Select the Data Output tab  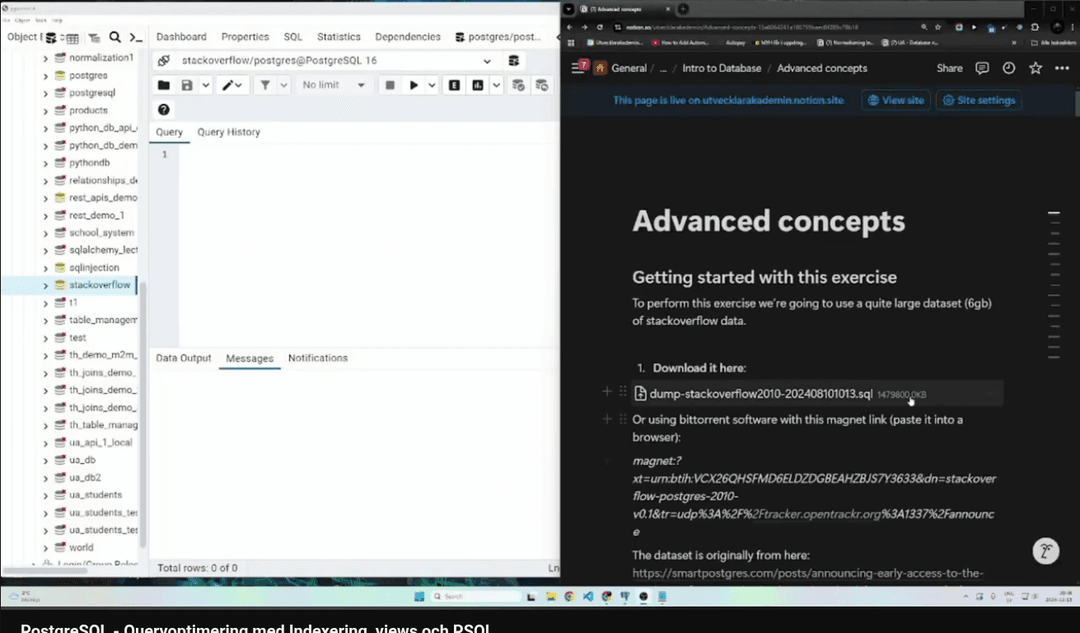pyautogui.click(x=183, y=358)
